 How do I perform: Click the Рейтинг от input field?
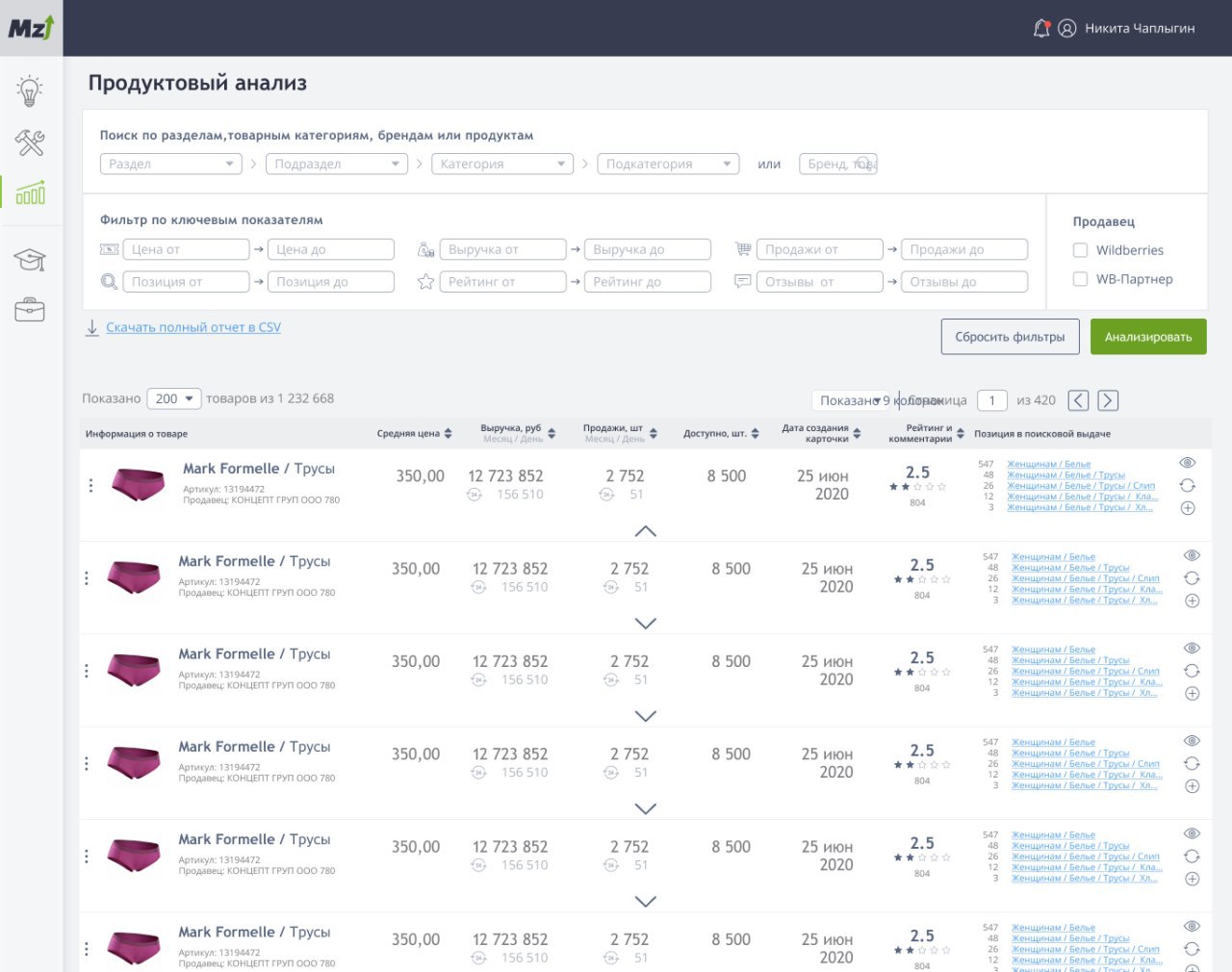pos(503,282)
